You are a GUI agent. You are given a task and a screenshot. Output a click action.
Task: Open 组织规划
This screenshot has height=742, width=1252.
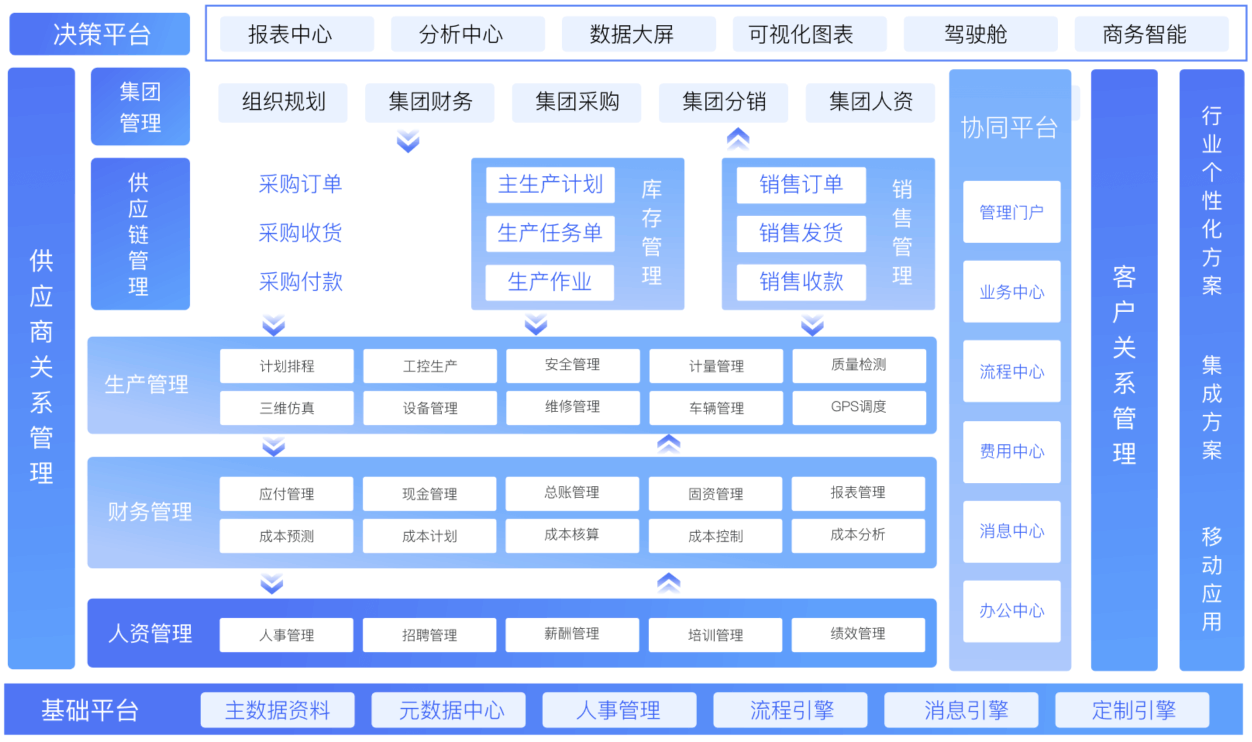click(x=283, y=102)
